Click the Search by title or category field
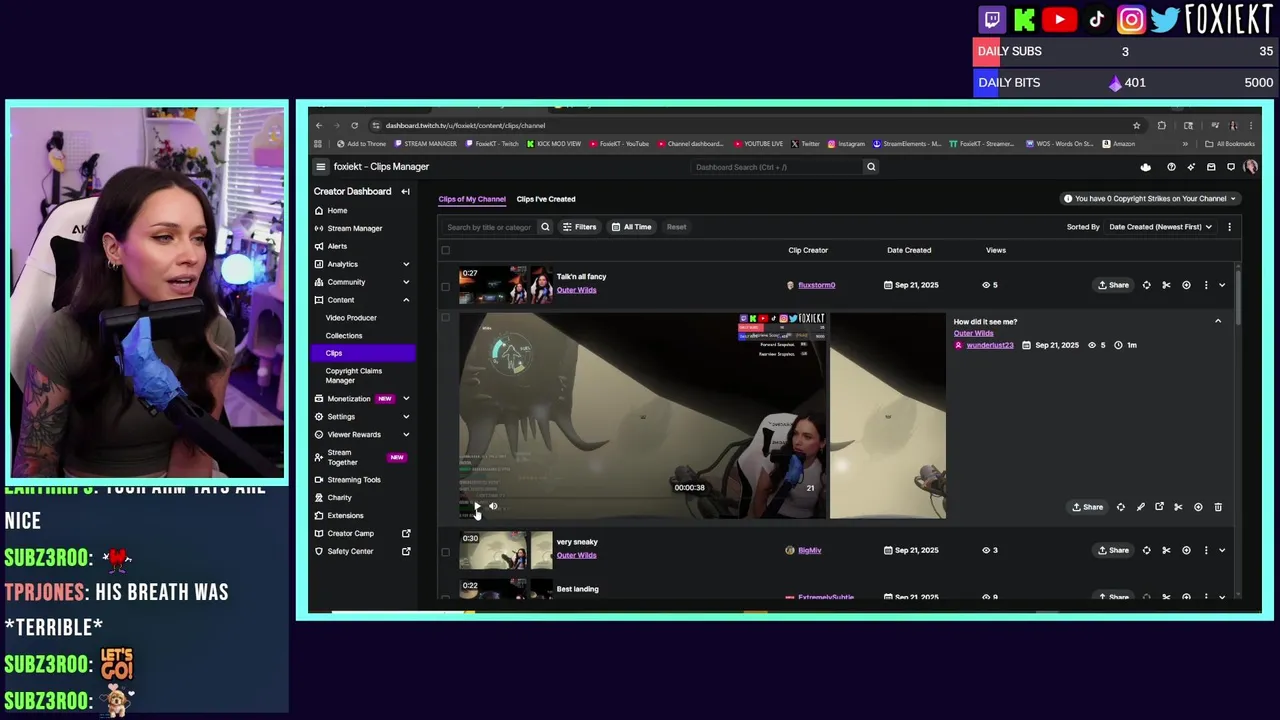Viewport: 1280px width, 720px height. point(488,227)
